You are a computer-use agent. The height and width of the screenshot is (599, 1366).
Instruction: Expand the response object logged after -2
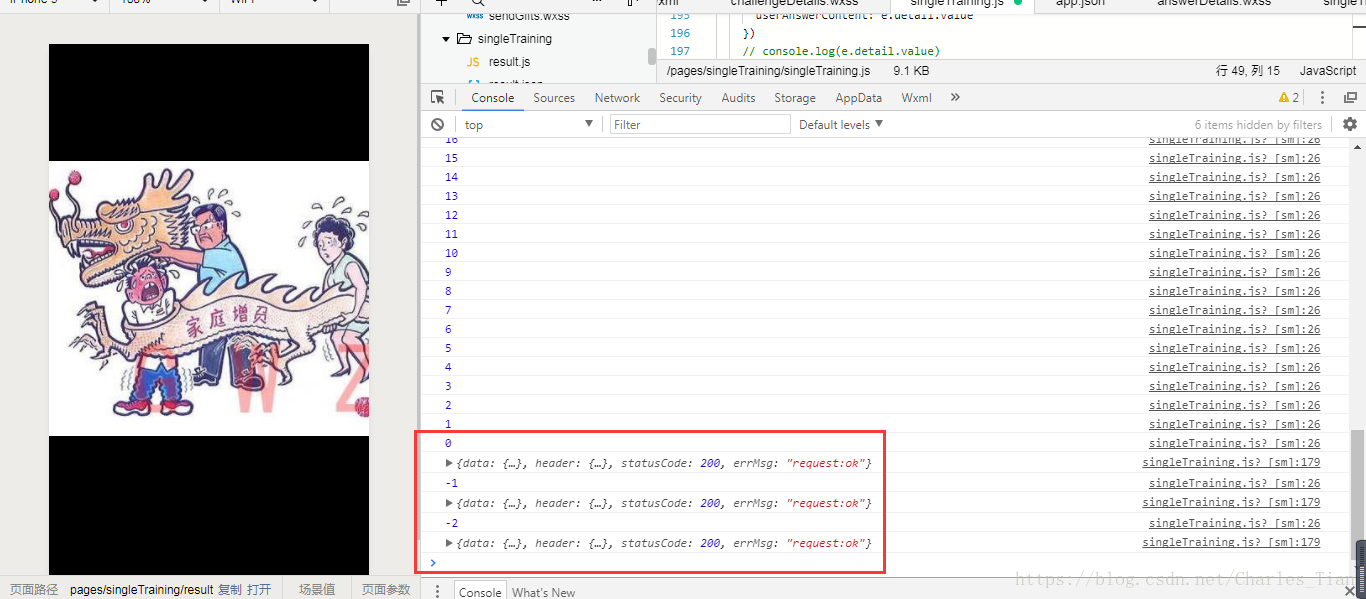449,543
